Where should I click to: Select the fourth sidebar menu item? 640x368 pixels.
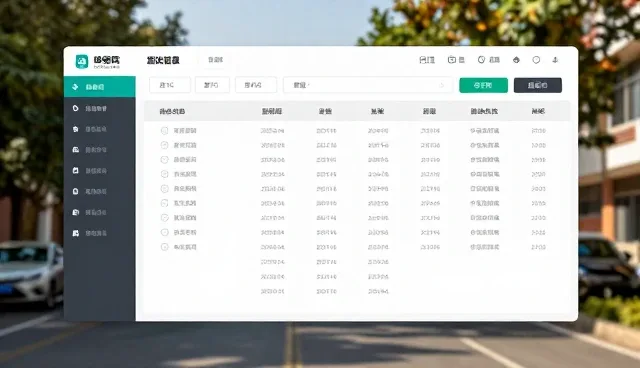tap(100, 150)
